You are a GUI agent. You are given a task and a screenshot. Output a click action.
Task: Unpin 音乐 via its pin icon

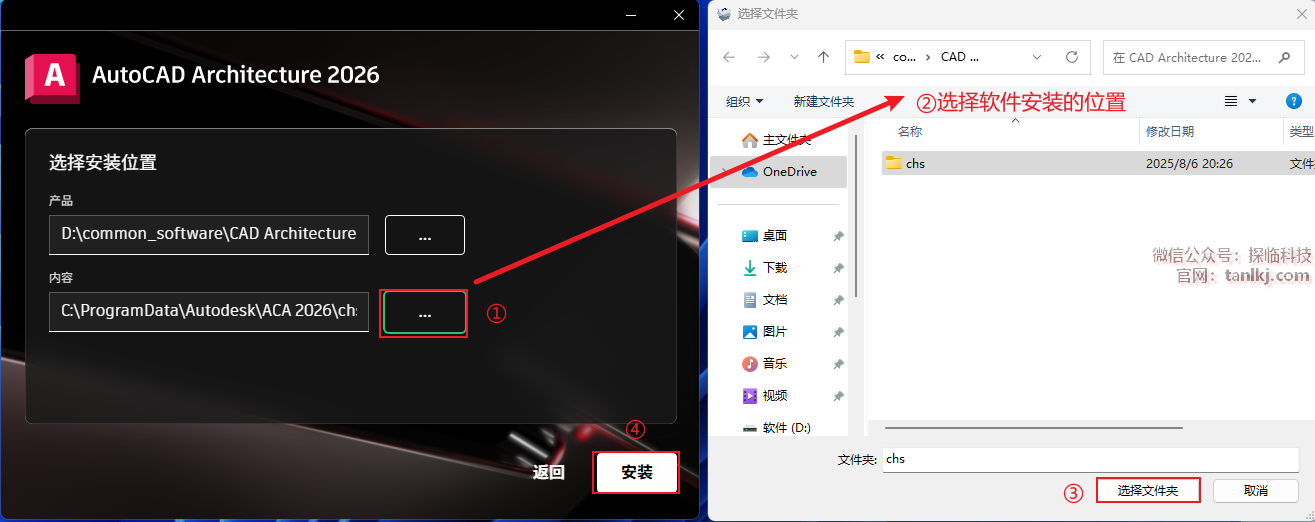tap(838, 364)
